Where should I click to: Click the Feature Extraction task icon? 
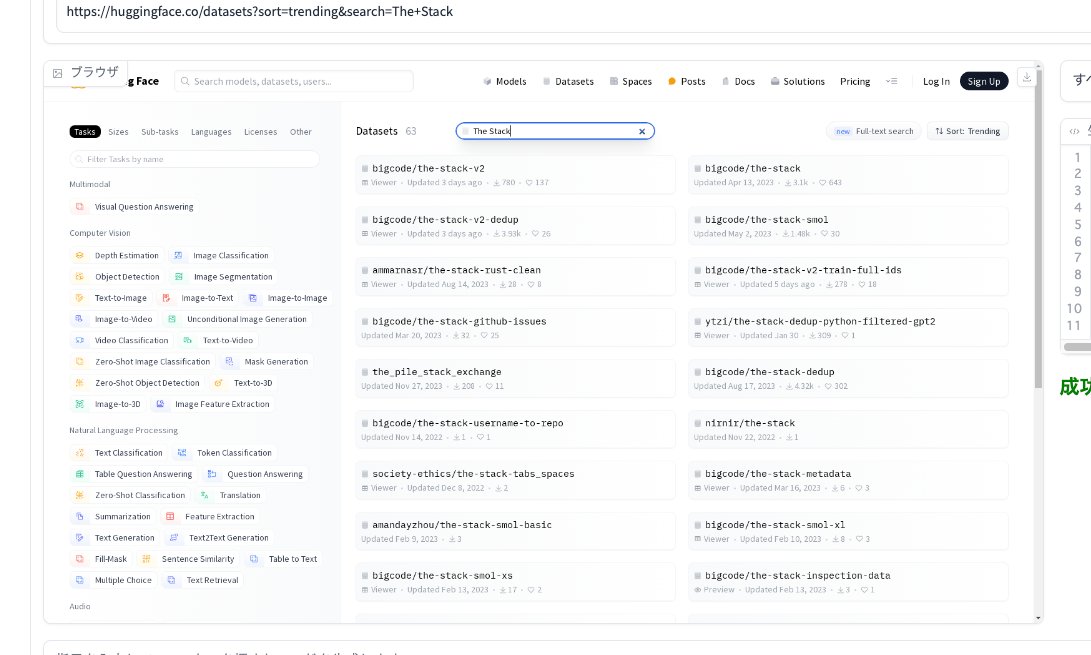(170, 516)
